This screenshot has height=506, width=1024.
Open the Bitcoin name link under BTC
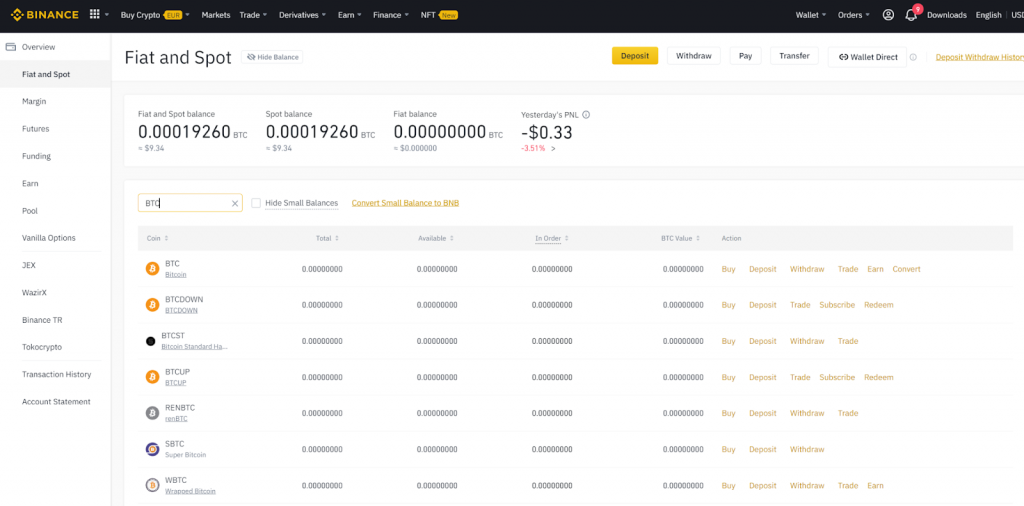click(176, 275)
